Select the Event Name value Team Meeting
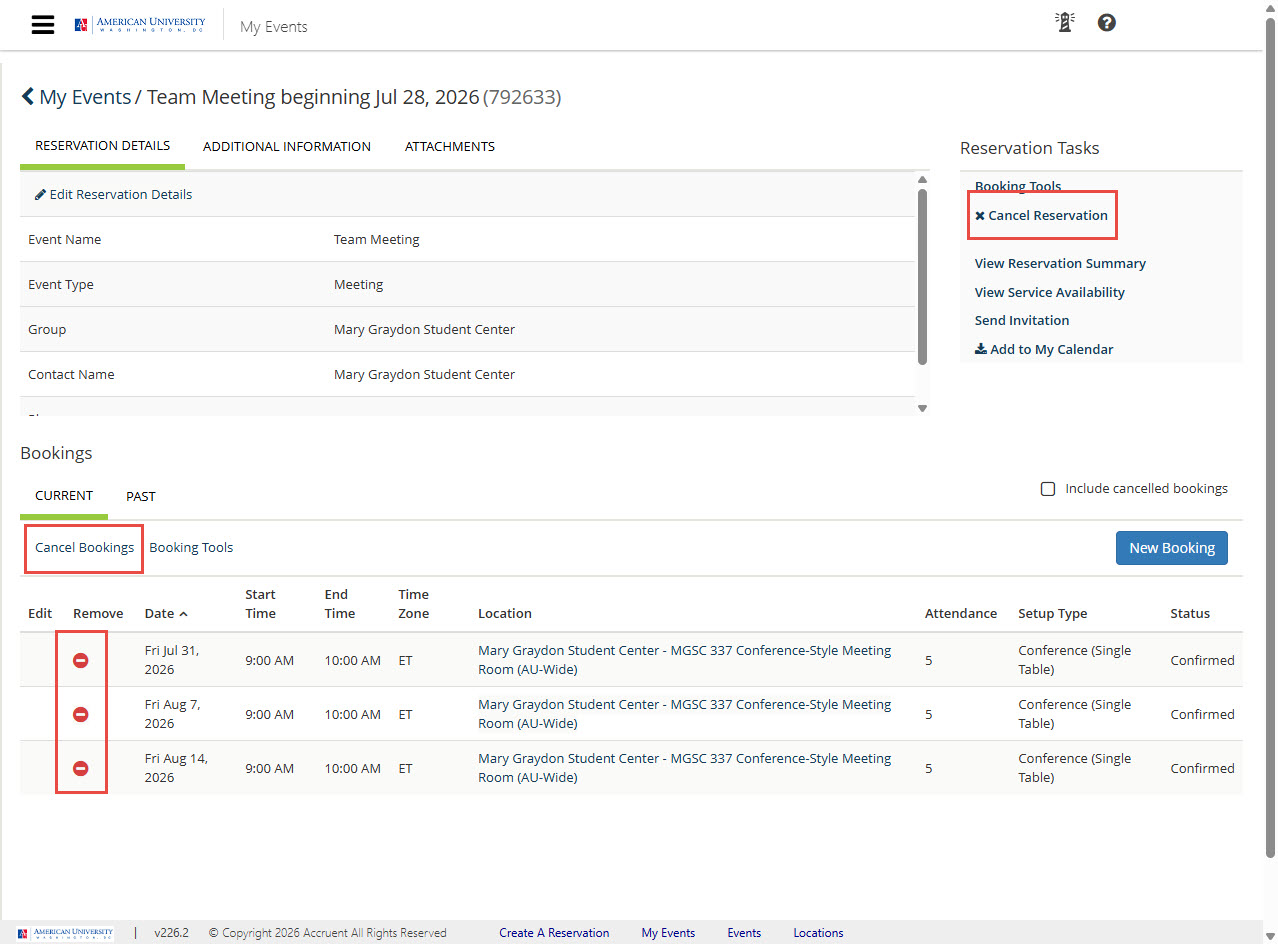 click(377, 239)
